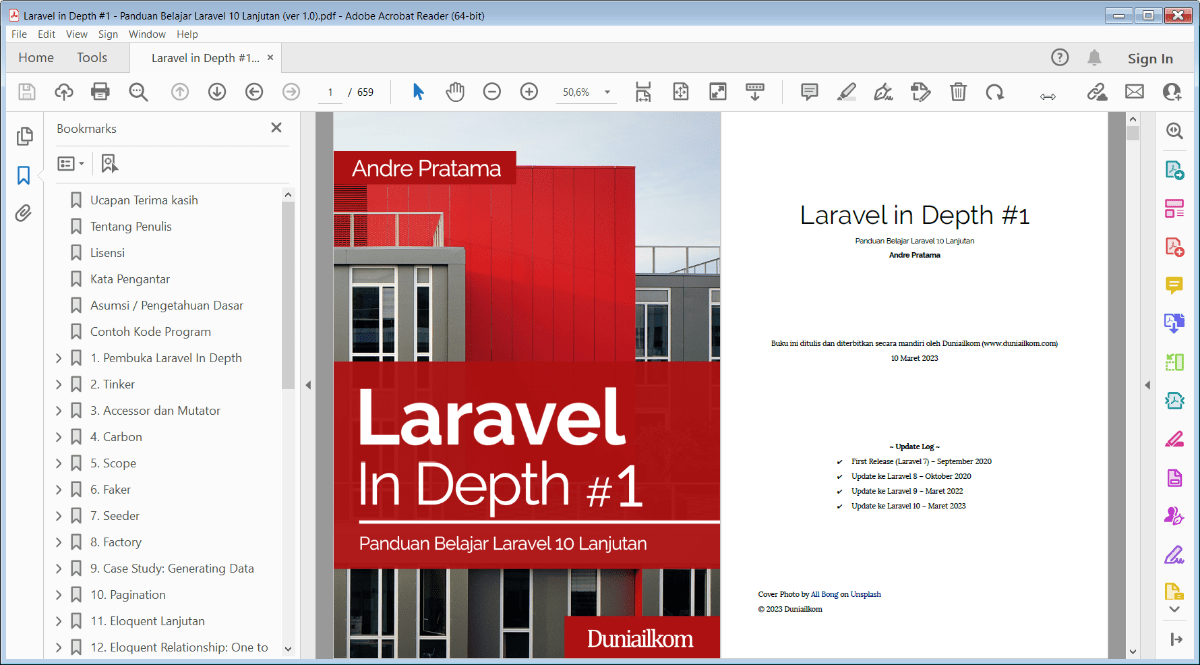Open the File menu
This screenshot has width=1200, height=665.
click(x=19, y=34)
